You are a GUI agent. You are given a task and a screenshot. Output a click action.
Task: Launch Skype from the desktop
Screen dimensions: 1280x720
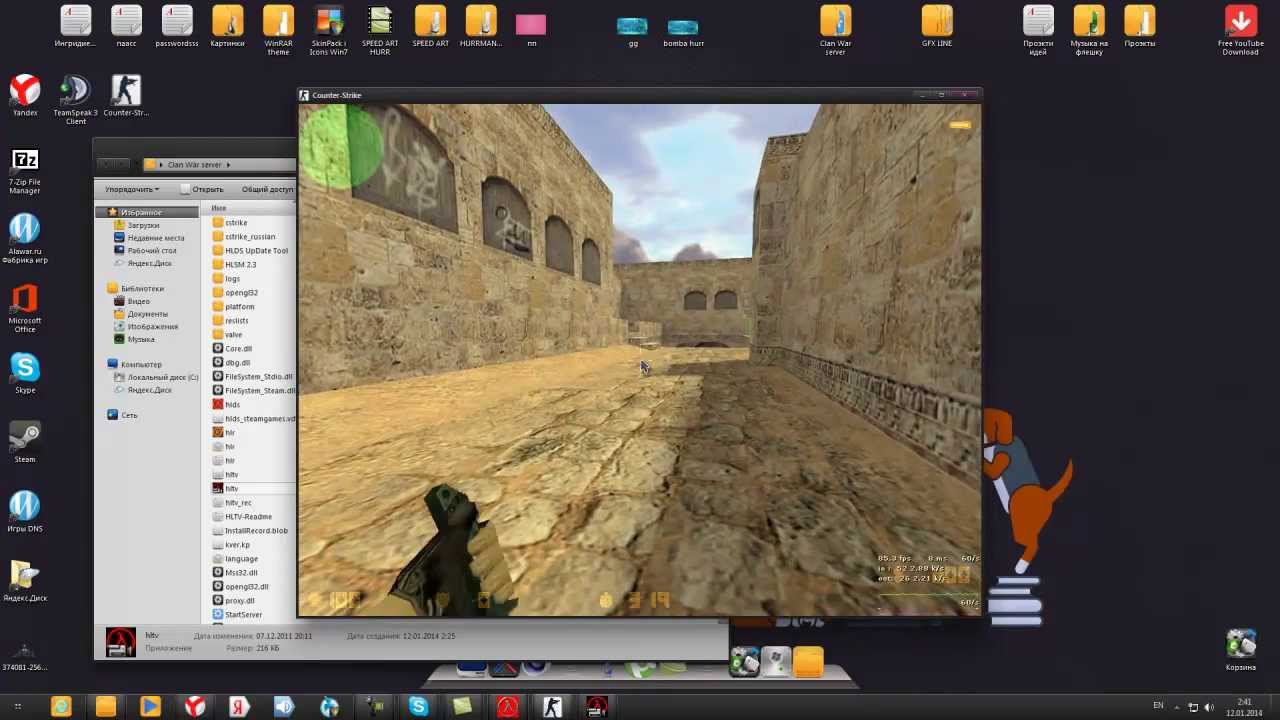click(x=25, y=373)
